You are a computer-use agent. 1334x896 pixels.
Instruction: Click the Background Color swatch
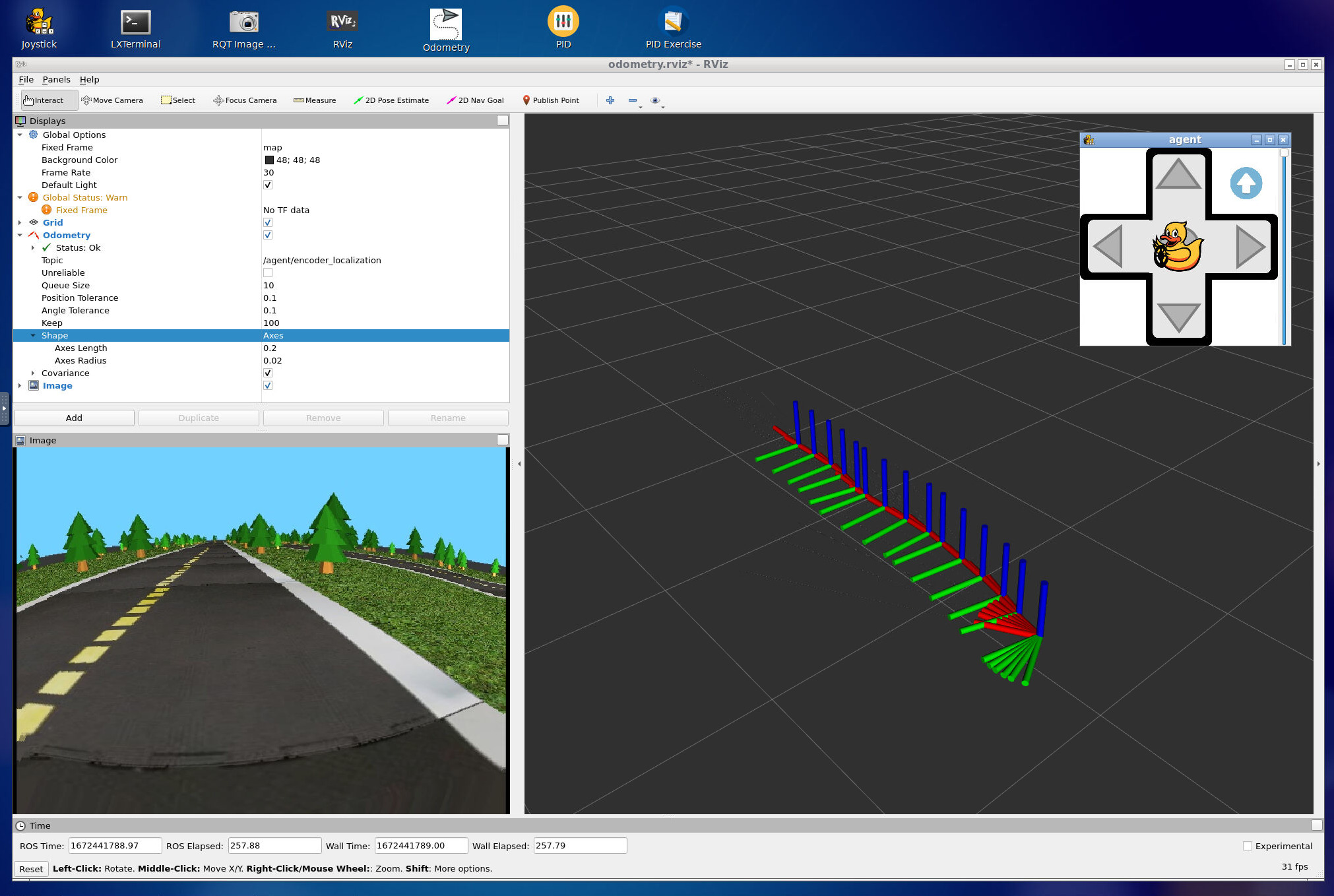pyautogui.click(x=269, y=160)
